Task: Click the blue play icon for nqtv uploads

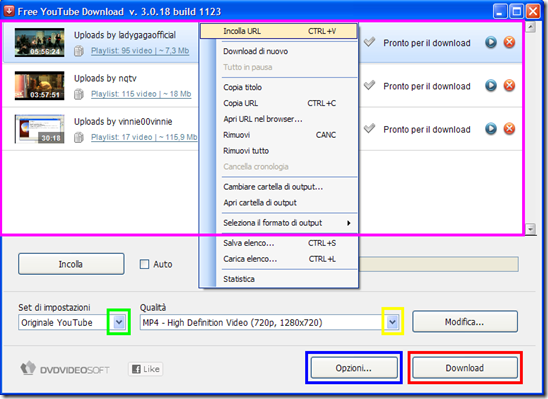Action: pos(491,86)
